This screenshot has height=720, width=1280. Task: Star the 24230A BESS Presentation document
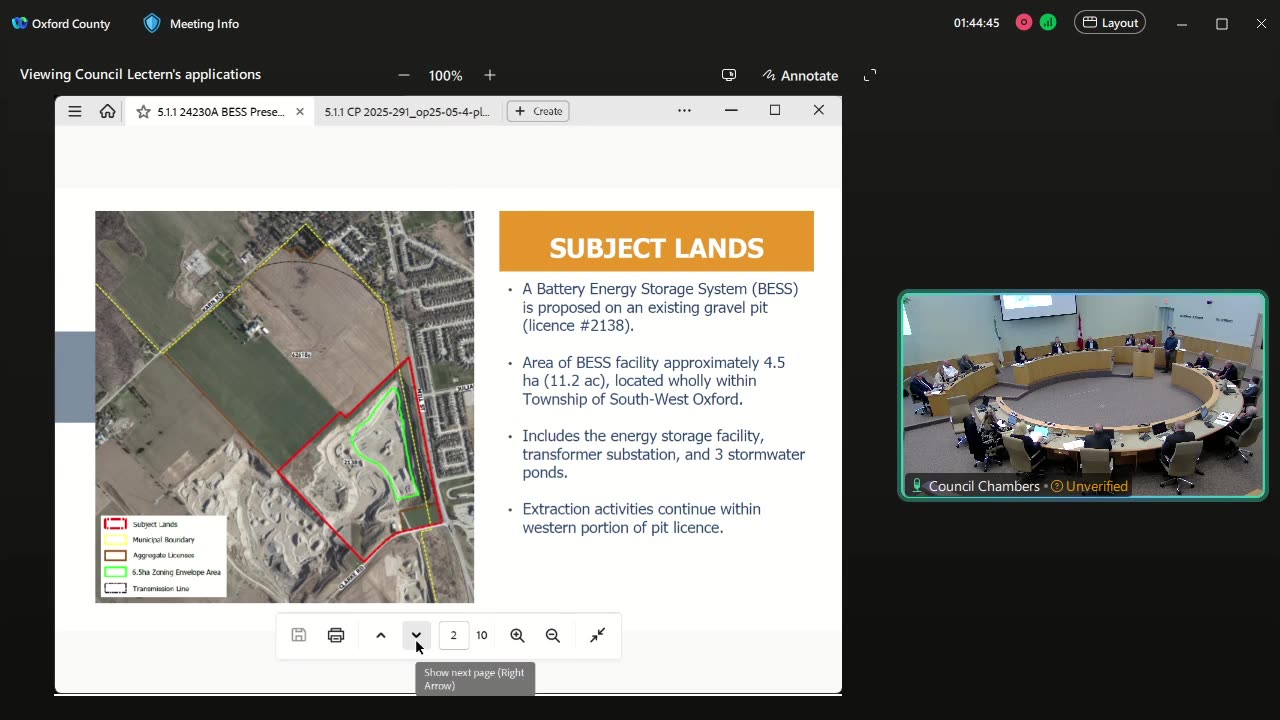(143, 112)
